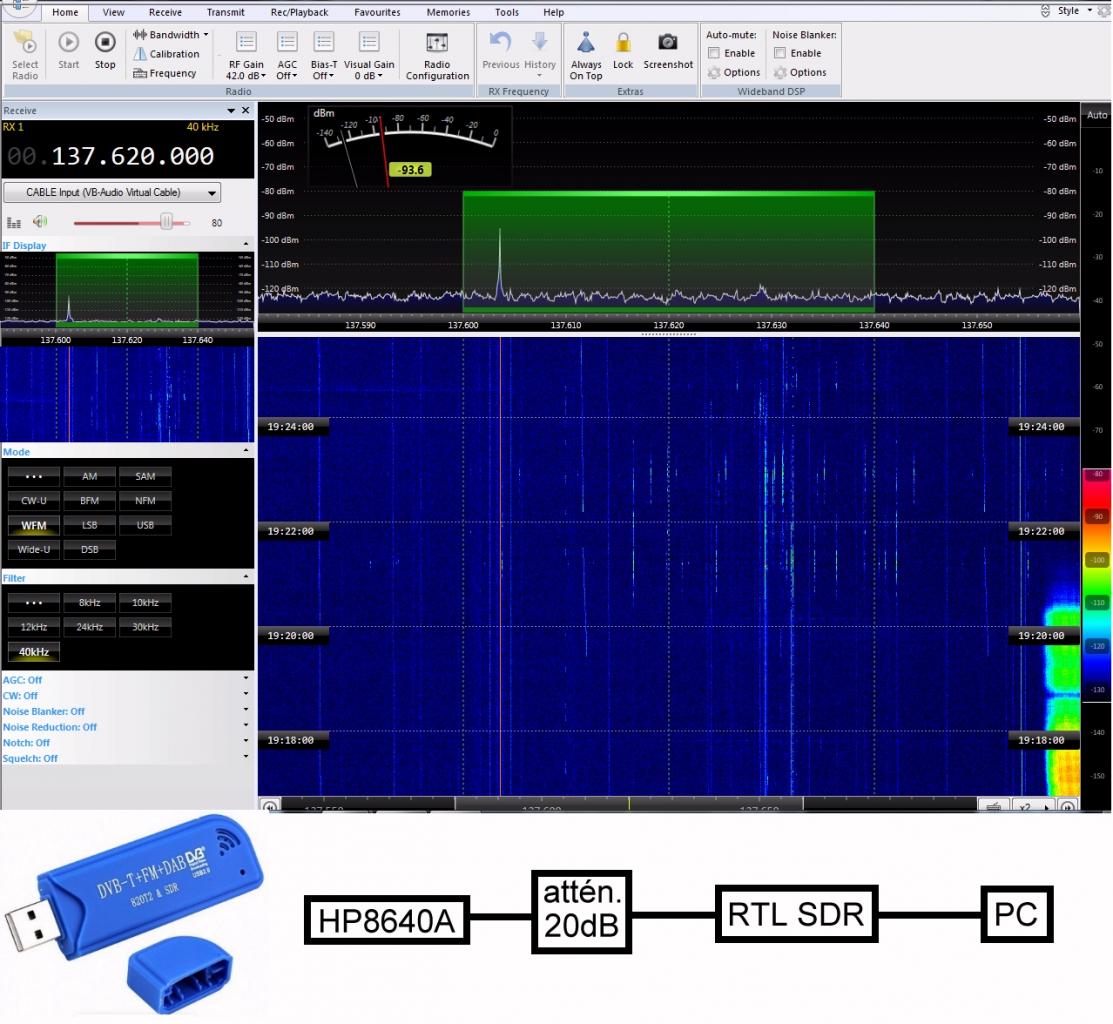This screenshot has width=1113, height=1024.
Task: Select CW-U mode
Action: (33, 500)
